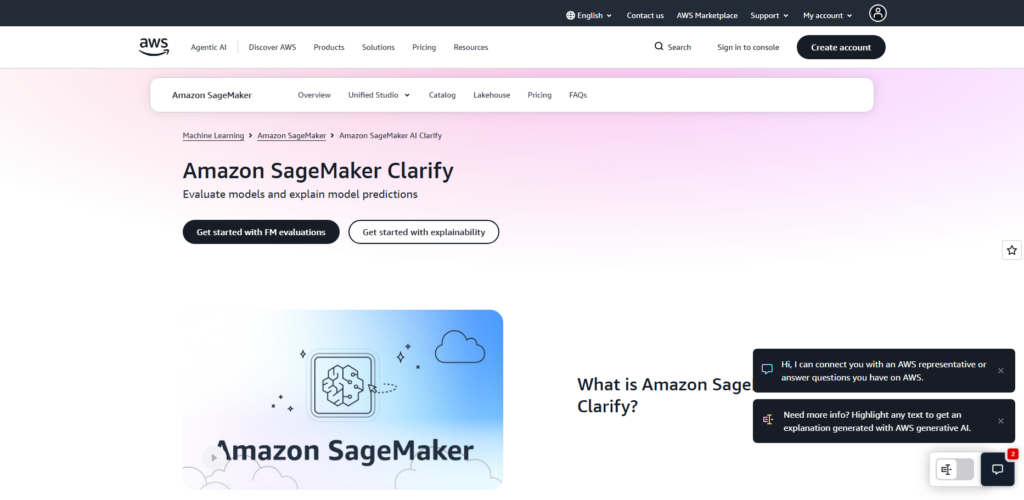Click the red chat notification badge
Viewport: 1024px width, 500px height.
pos(1012,454)
